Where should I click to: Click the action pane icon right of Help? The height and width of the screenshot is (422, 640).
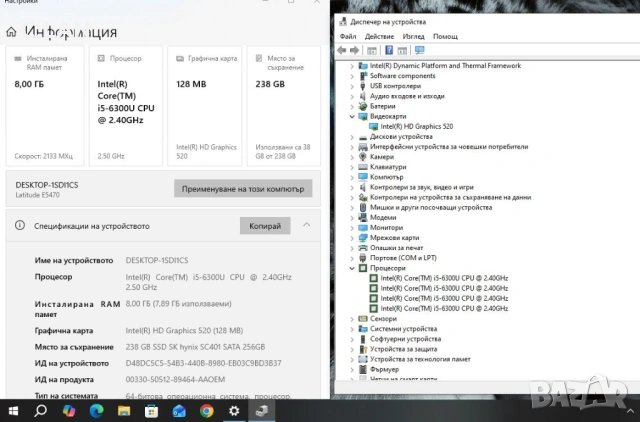click(x=402, y=51)
